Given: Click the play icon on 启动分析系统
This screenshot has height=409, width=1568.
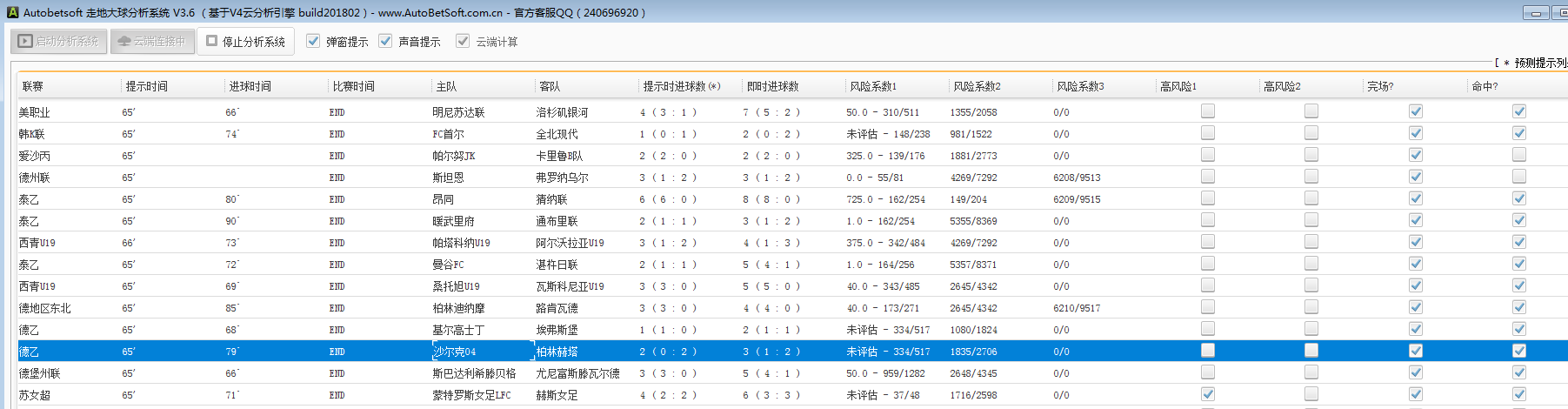Looking at the screenshot, I should pos(25,41).
